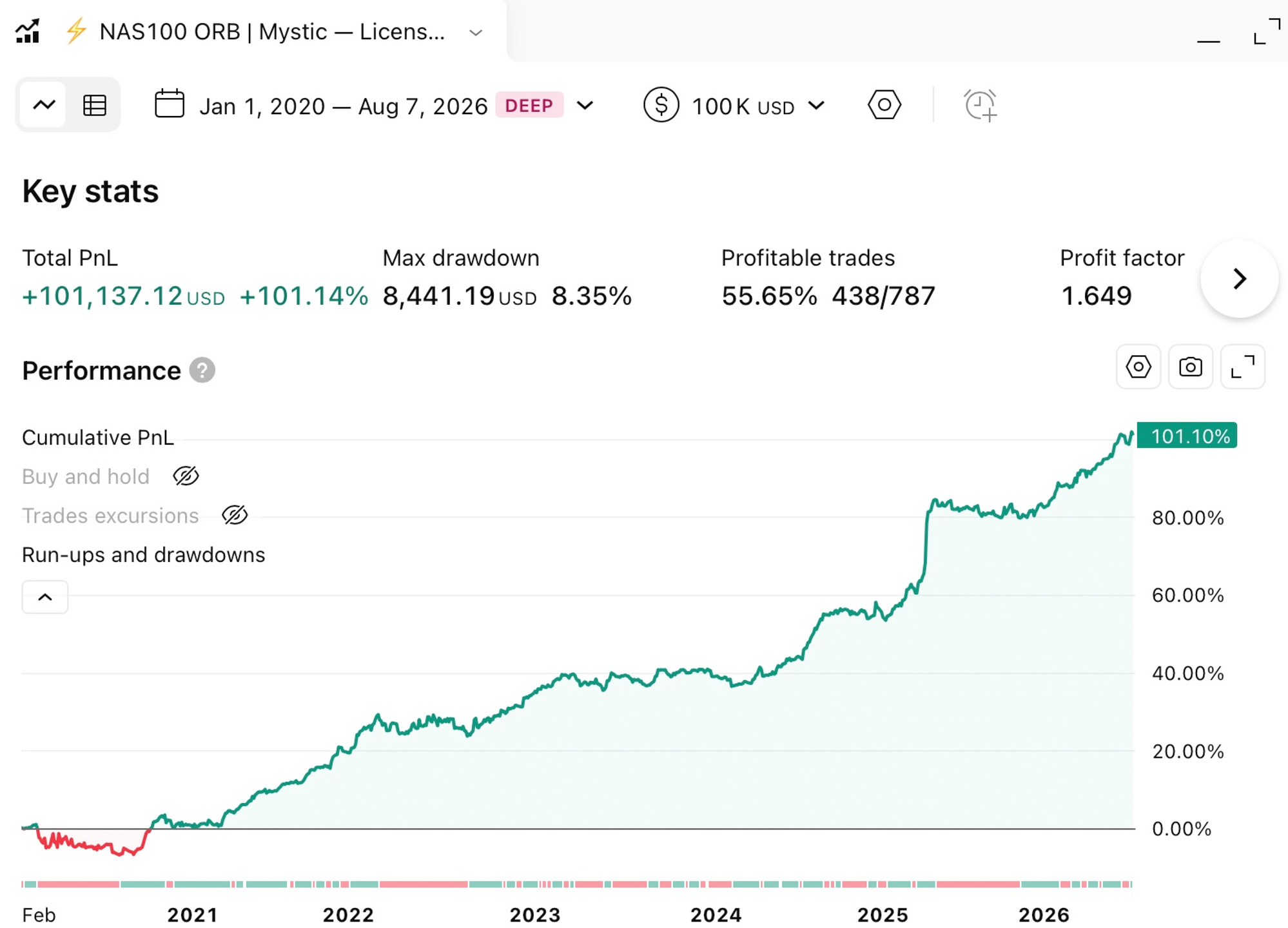Show Trades excursions with its eye icon
This screenshot has width=1288, height=928.
[235, 515]
